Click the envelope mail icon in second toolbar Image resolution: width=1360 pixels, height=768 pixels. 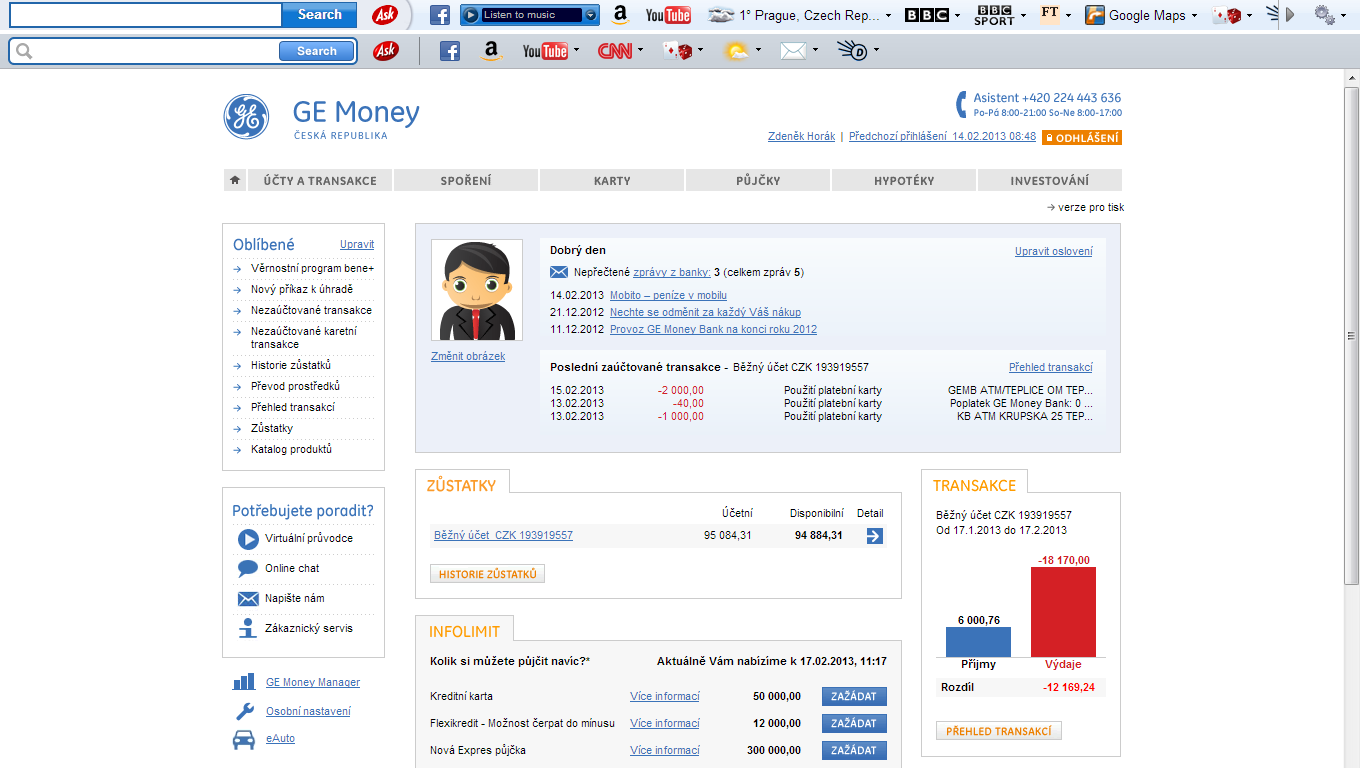[793, 51]
